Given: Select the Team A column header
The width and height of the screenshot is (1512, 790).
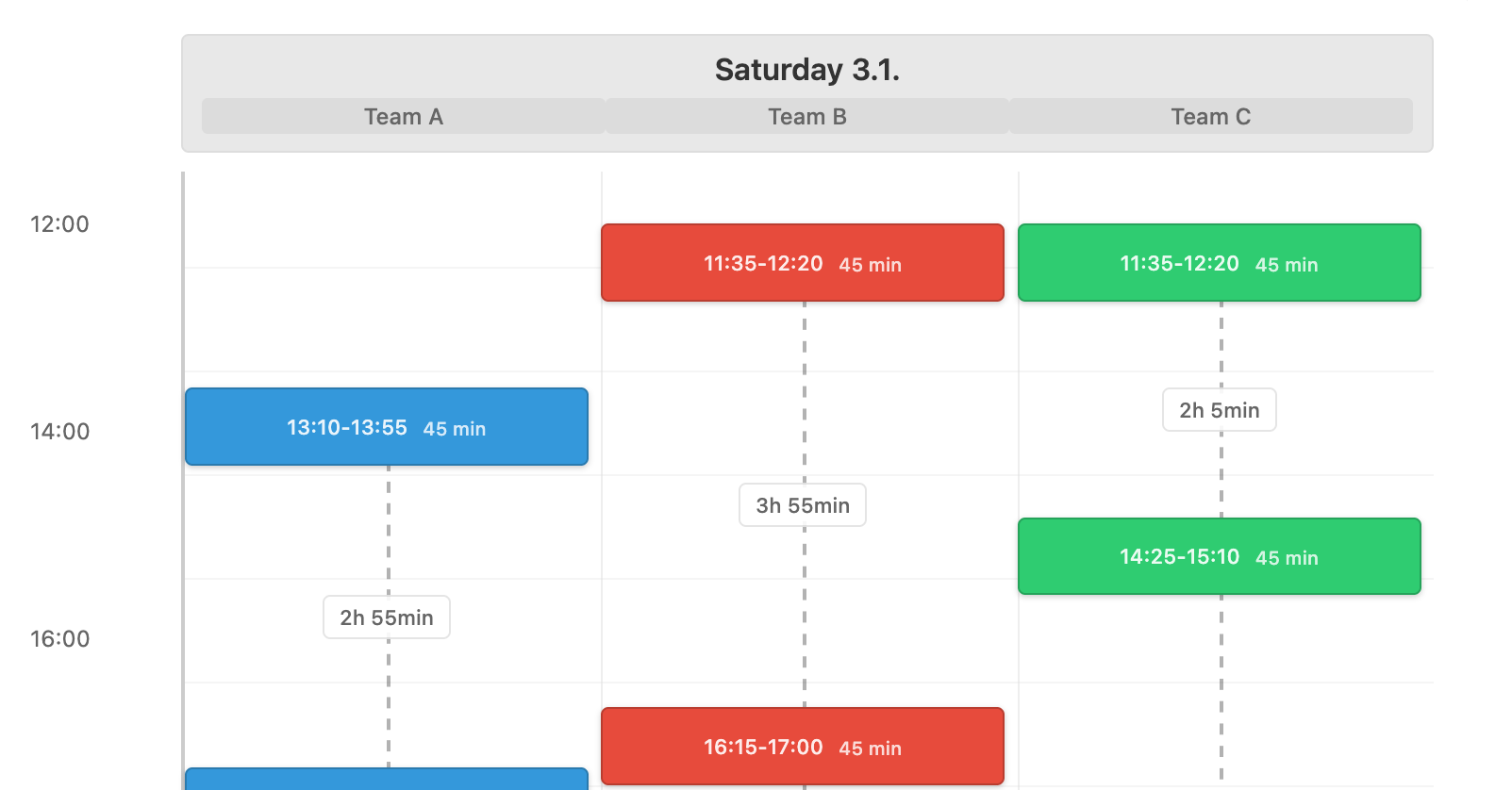Looking at the screenshot, I should click(x=403, y=117).
